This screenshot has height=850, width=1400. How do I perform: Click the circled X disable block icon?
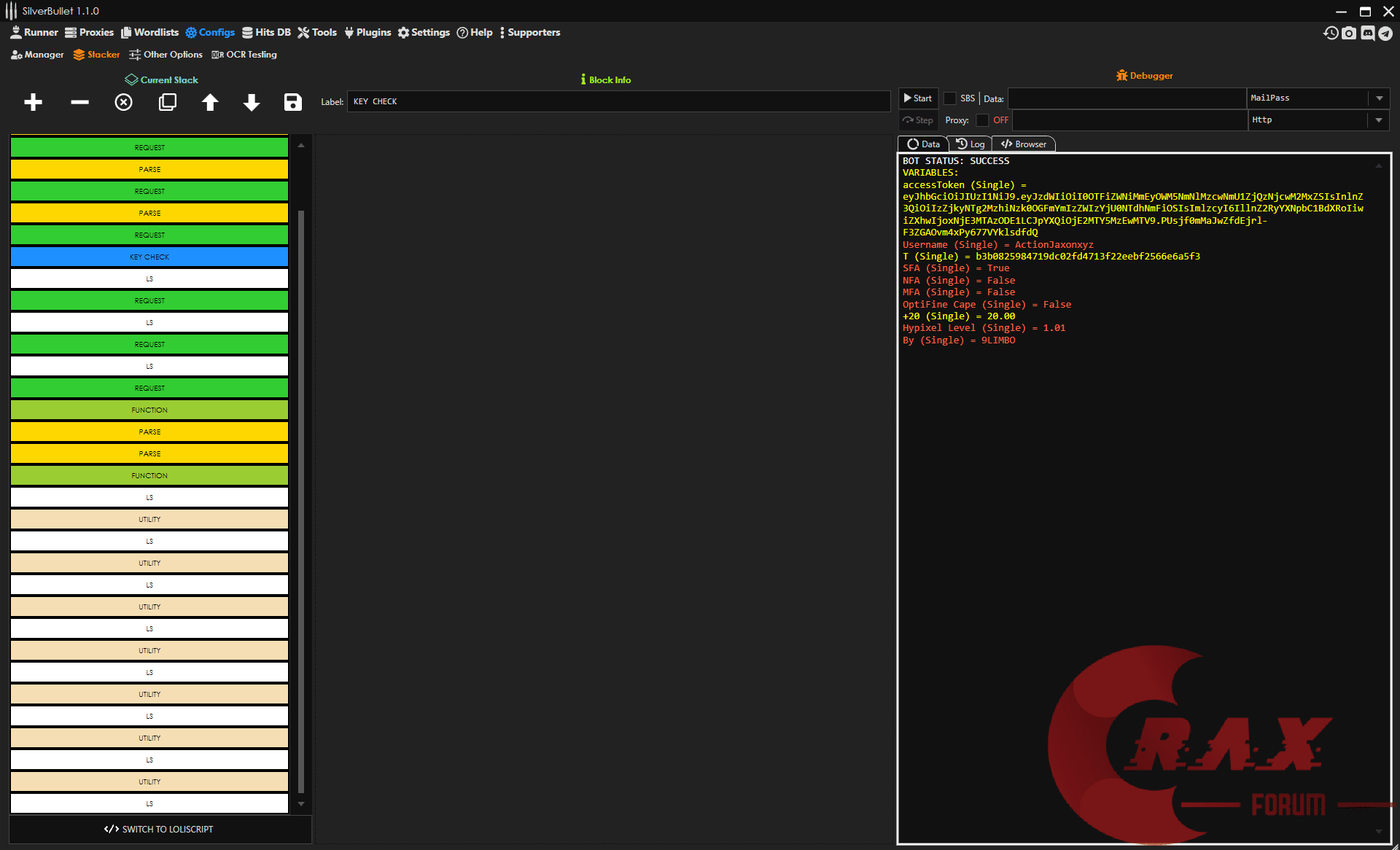pos(124,102)
